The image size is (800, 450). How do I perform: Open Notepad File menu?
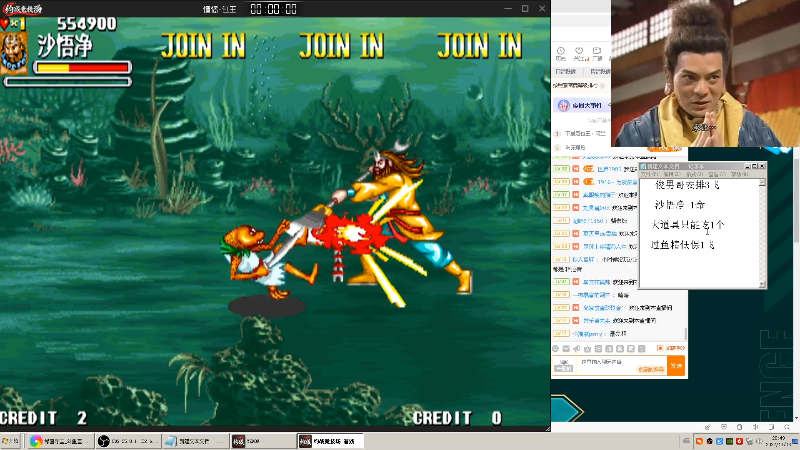coord(649,174)
